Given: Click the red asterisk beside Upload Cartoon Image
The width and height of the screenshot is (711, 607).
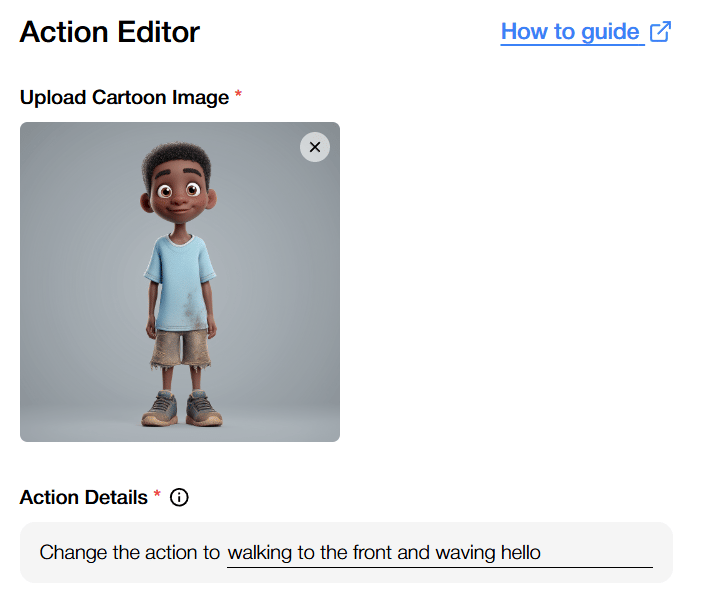Looking at the screenshot, I should (238, 95).
